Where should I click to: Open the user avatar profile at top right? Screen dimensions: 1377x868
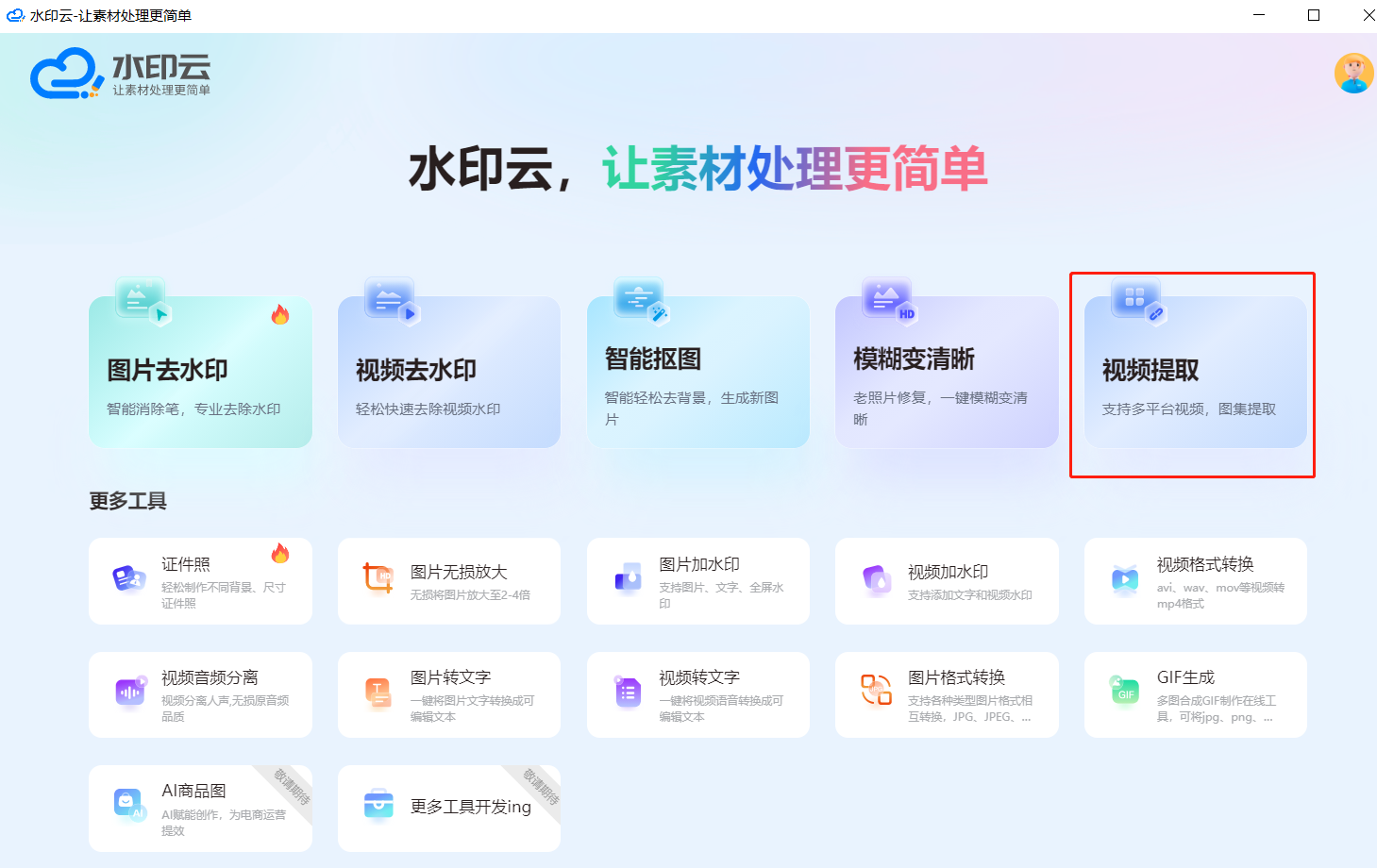click(1353, 74)
